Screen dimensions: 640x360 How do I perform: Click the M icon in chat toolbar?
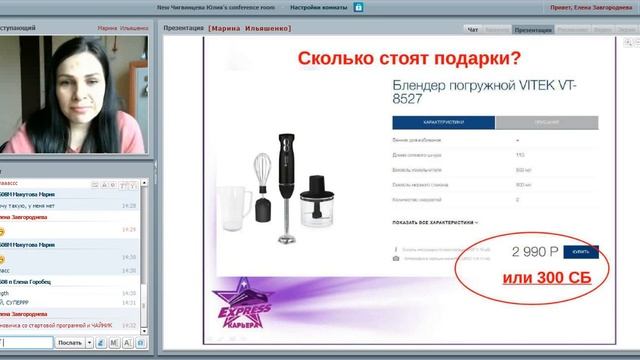[114, 343]
